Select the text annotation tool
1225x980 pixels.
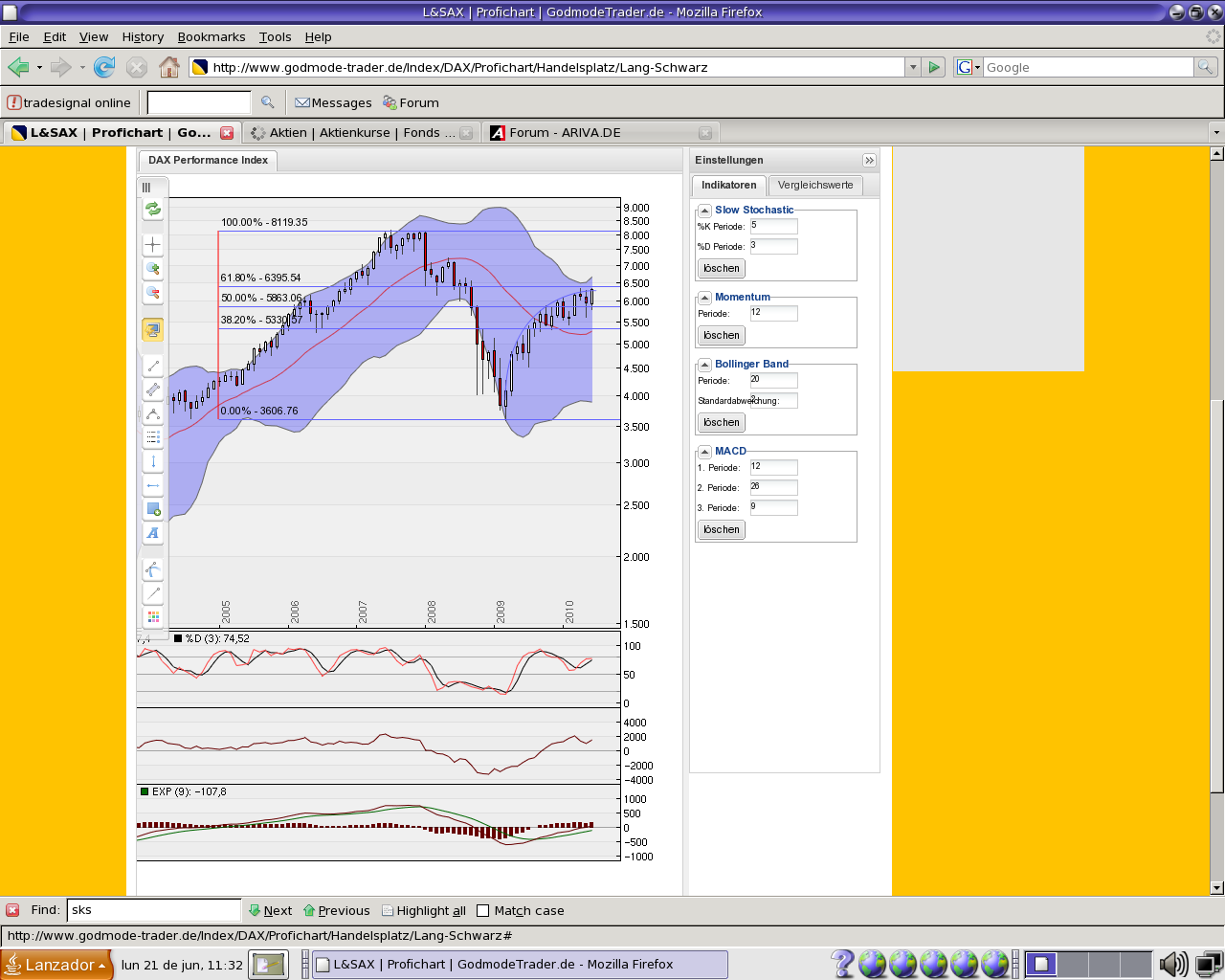click(x=152, y=533)
